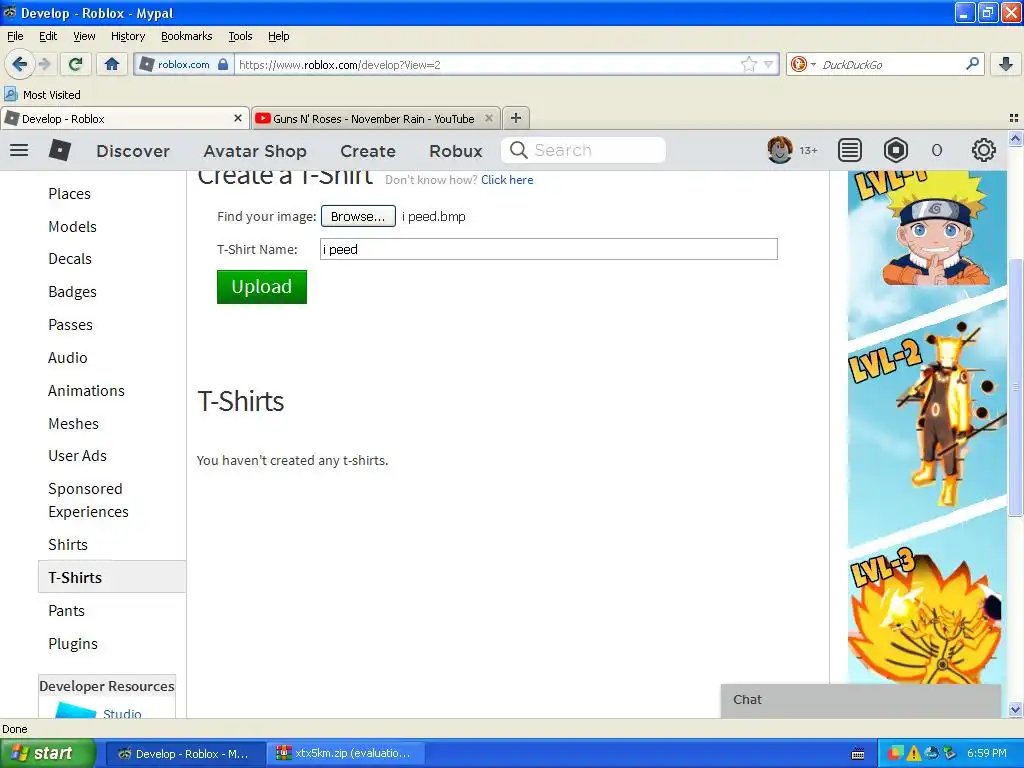Switch to the Guns N' Roses YouTube tab

[x=376, y=118]
